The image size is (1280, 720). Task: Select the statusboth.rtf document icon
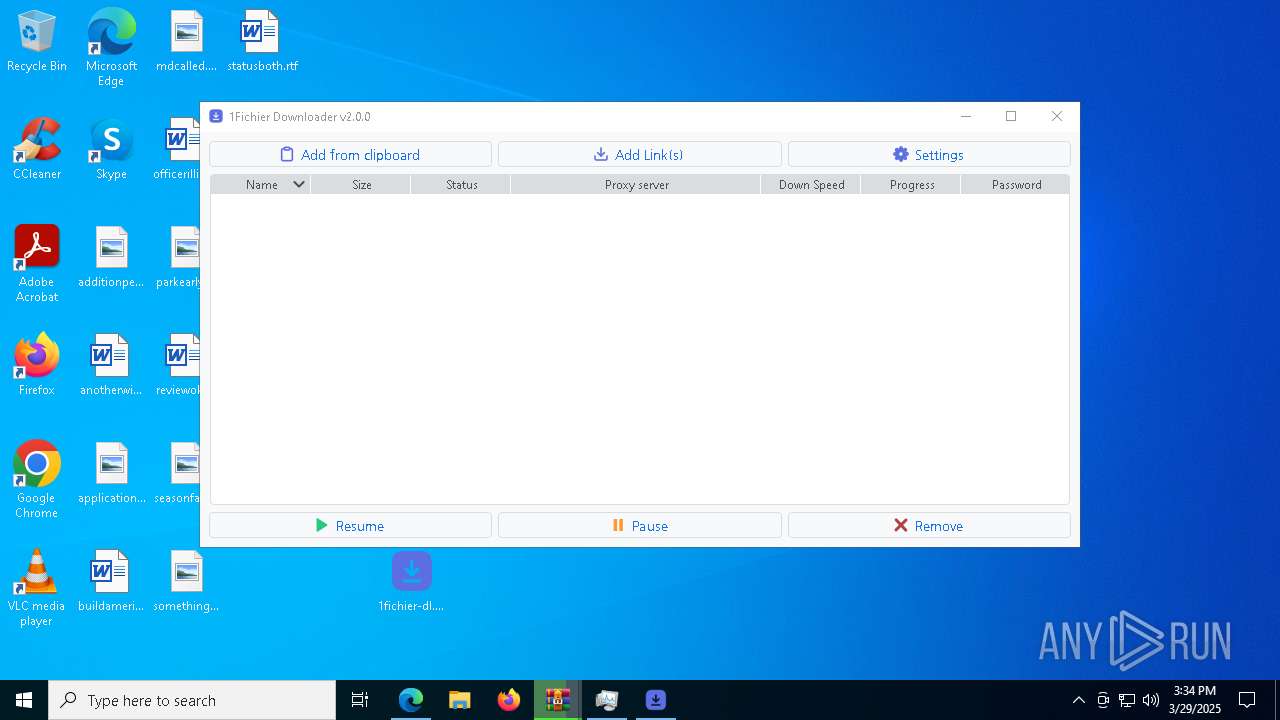262,42
